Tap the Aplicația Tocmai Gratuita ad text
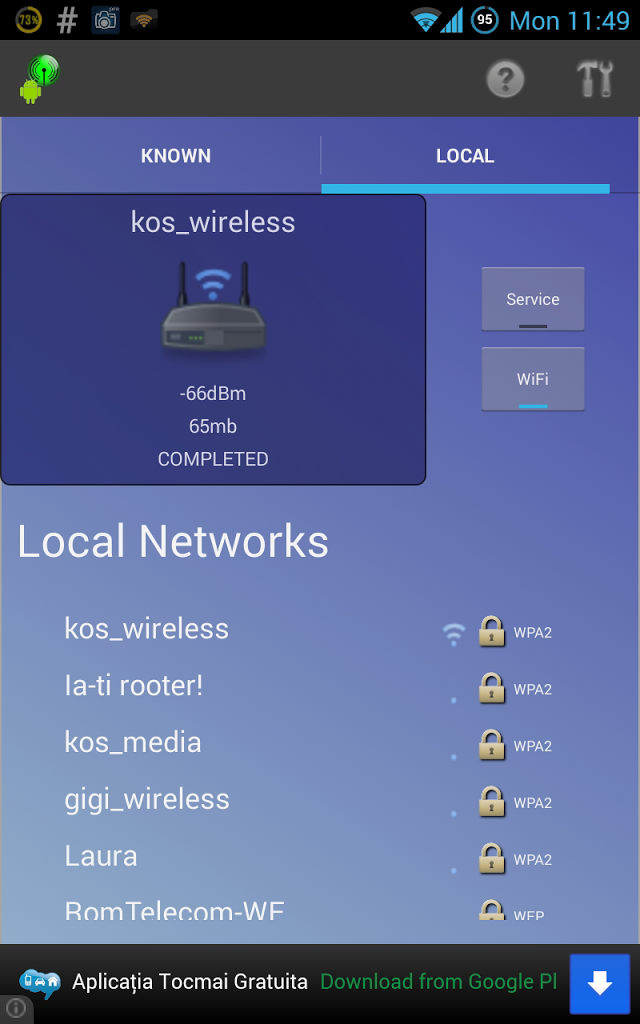Screen dimensions: 640x1024 189,982
